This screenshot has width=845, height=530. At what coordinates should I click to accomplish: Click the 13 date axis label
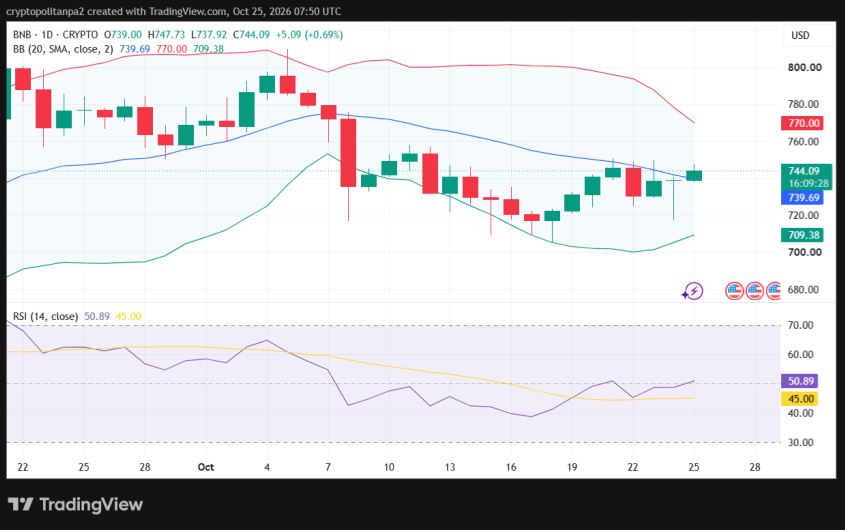tap(450, 467)
